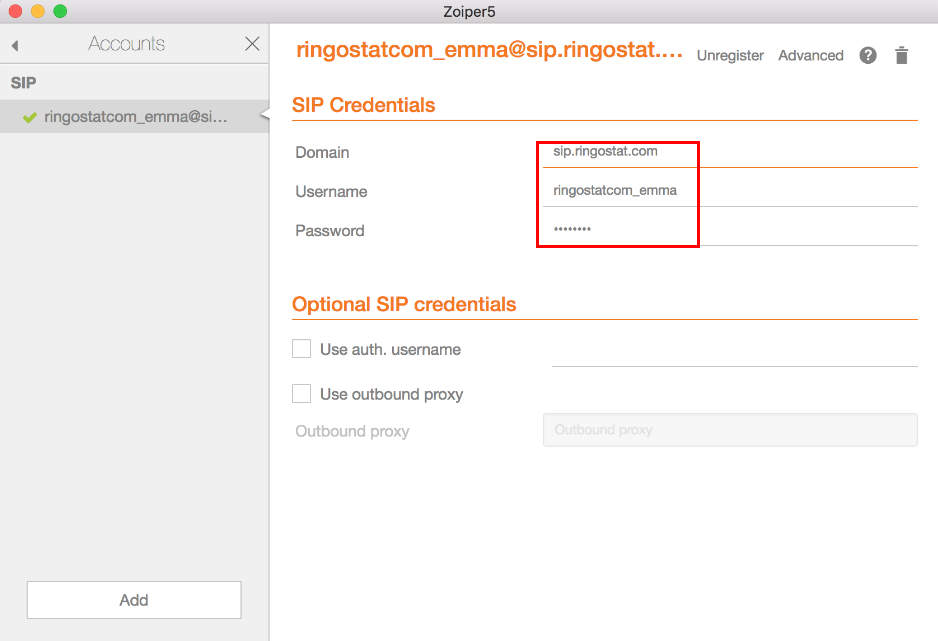
Task: Delete the account with the trash icon
Action: [x=902, y=56]
